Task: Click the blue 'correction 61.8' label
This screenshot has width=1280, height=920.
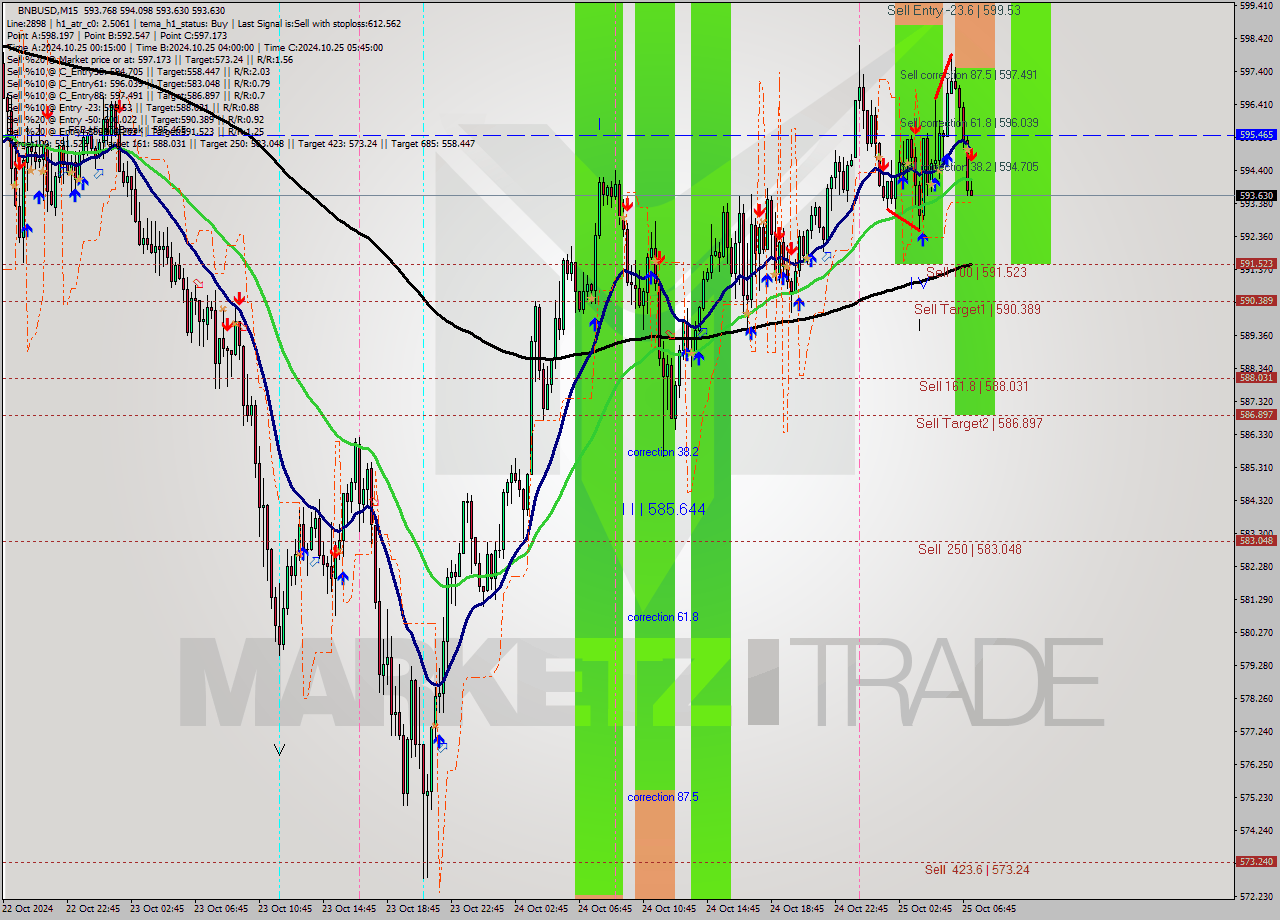Action: 662,618
